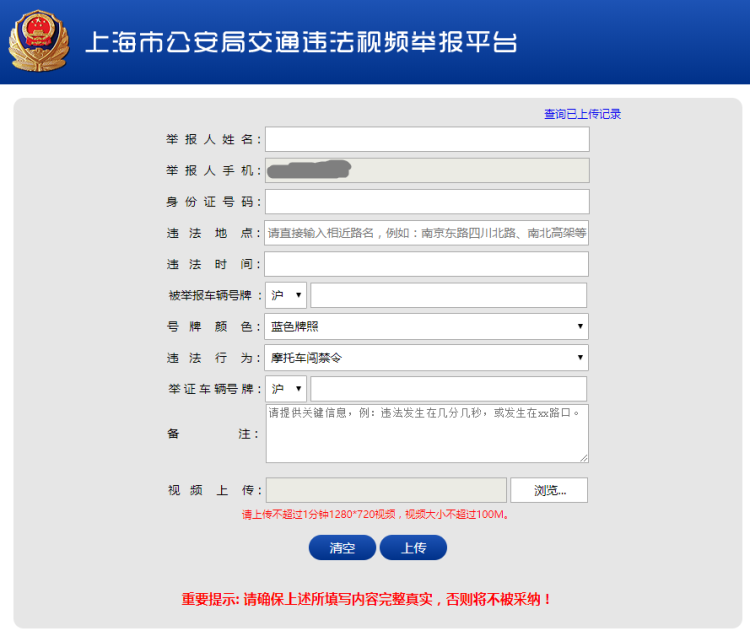This screenshot has height=631, width=750.
Task: Focus the 身份证号码 input field
Action: (427, 202)
